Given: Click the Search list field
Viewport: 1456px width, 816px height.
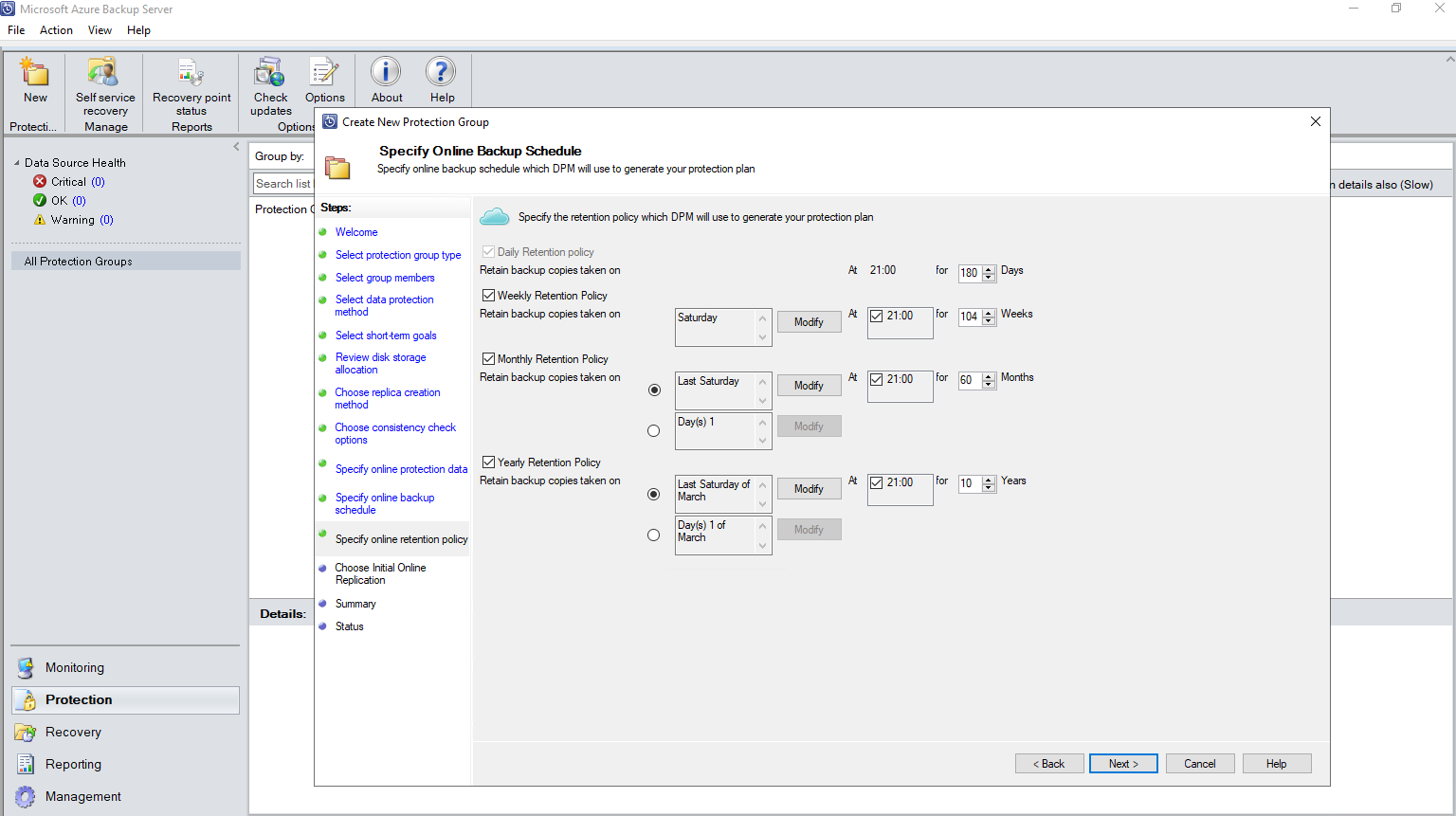Looking at the screenshot, I should point(283,184).
